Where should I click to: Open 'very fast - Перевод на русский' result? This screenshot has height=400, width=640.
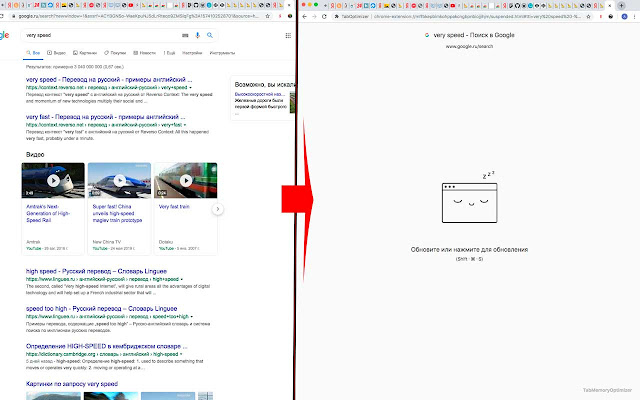coord(105,117)
